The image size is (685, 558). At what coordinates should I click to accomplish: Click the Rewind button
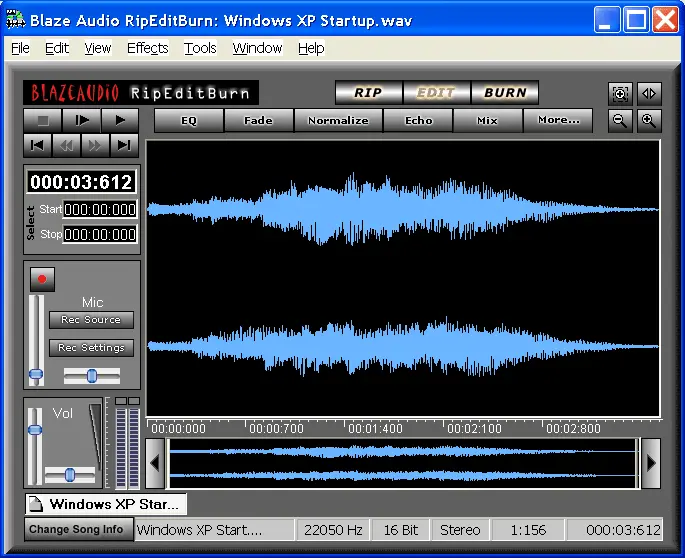66,145
